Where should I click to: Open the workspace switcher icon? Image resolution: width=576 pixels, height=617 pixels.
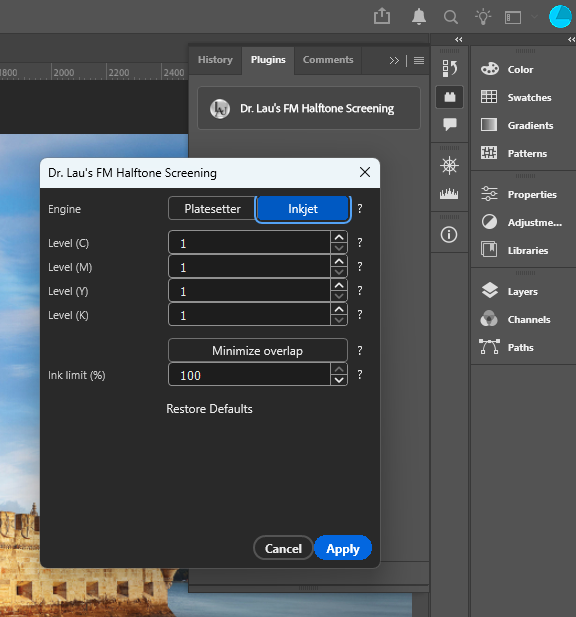(513, 17)
